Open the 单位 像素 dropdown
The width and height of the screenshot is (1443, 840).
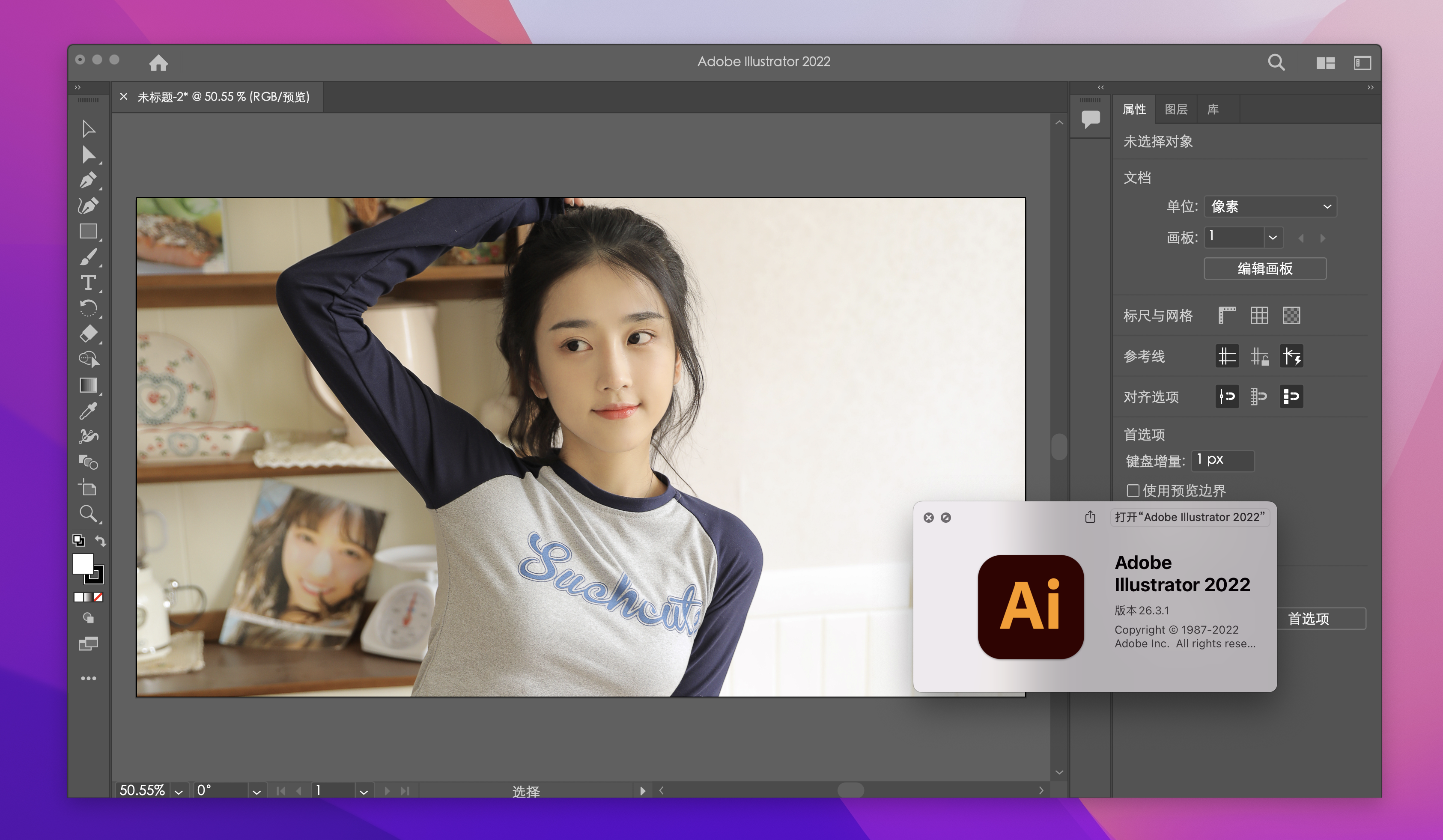tap(1270, 207)
